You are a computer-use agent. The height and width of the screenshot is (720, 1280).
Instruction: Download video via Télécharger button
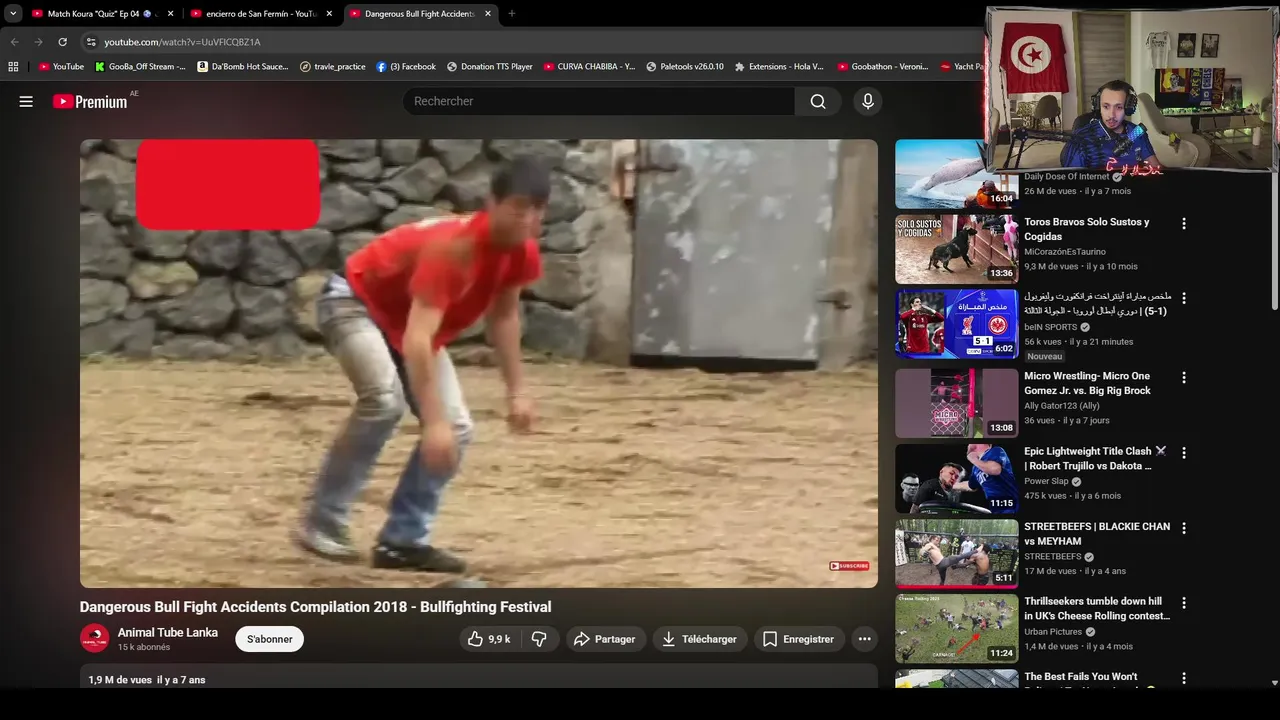[699, 639]
